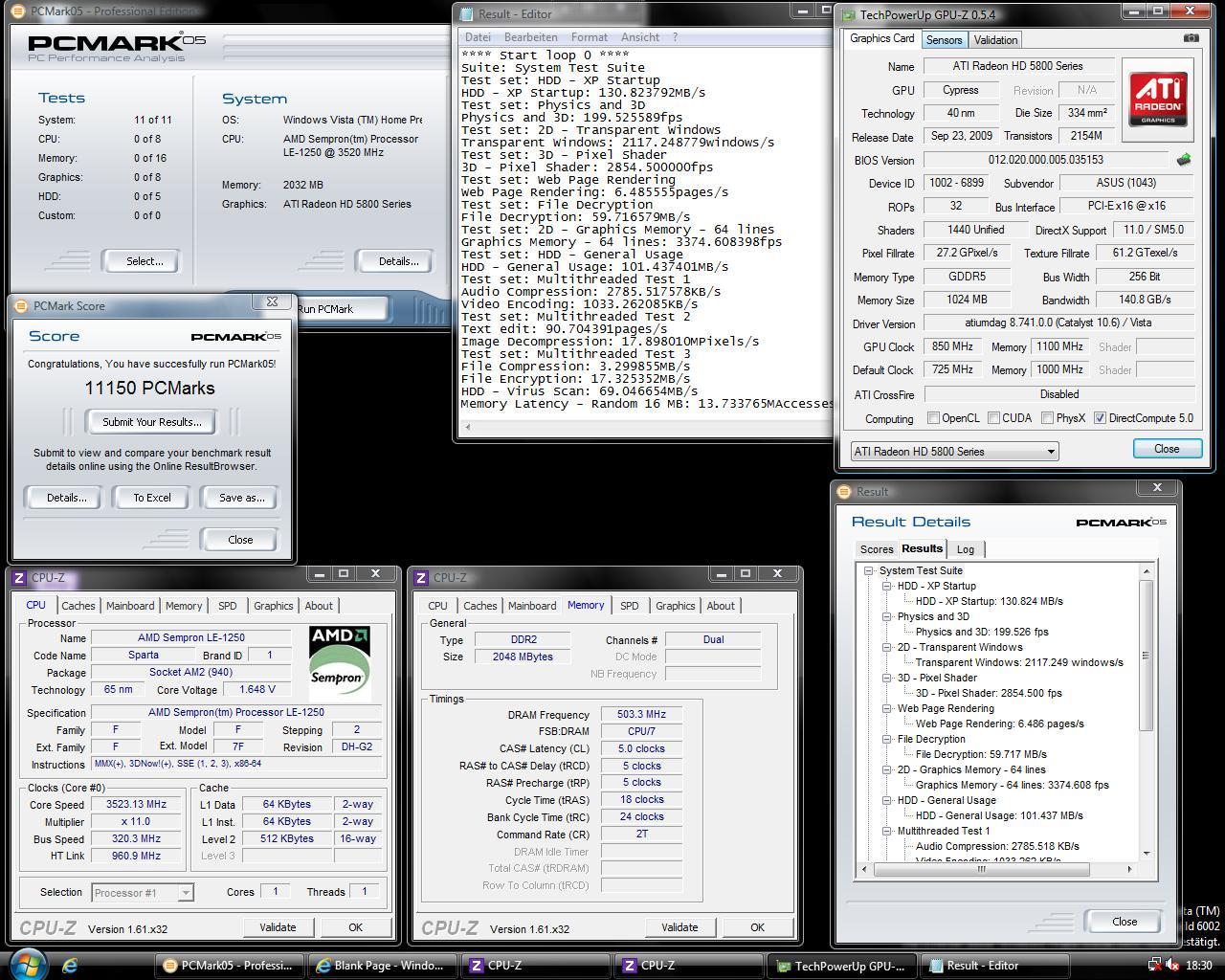Click the BIOS save icon in GPU-Z
The width and height of the screenshot is (1225, 980).
(1184, 160)
